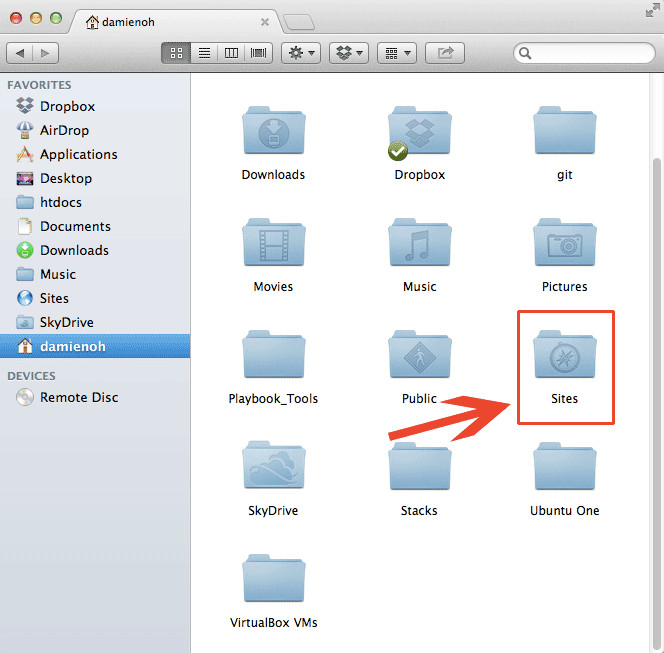Select the Downloads folder icon
Viewport: 664px width, 653px height.
pos(274,130)
